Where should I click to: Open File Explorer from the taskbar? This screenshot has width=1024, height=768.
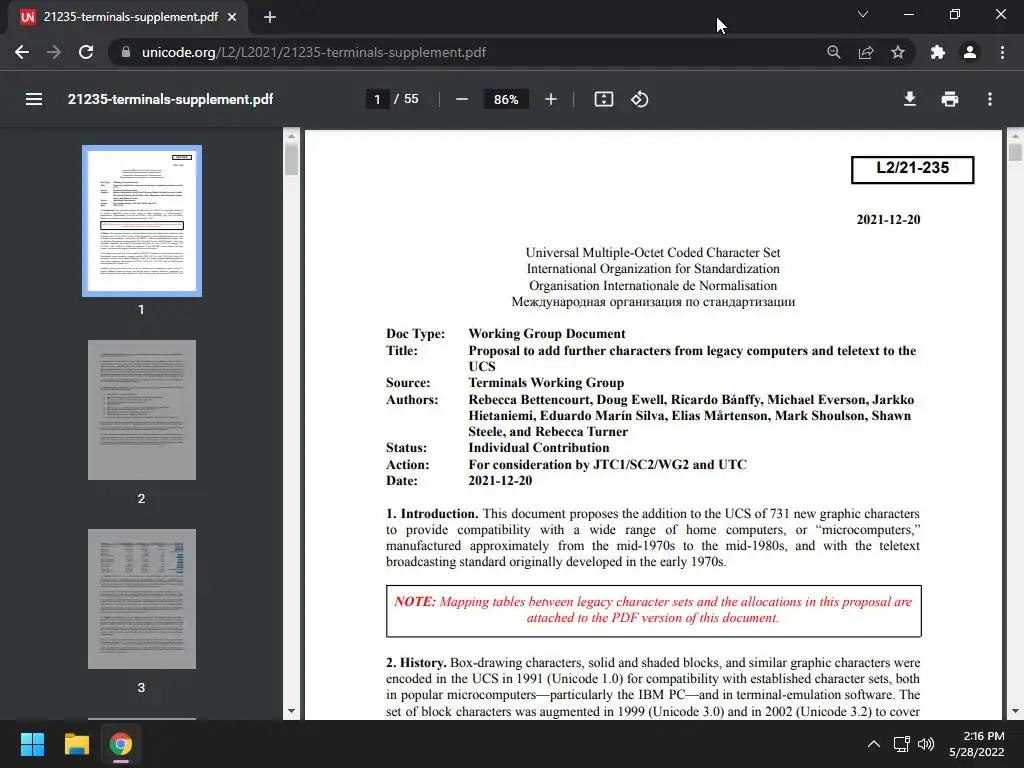click(x=76, y=744)
